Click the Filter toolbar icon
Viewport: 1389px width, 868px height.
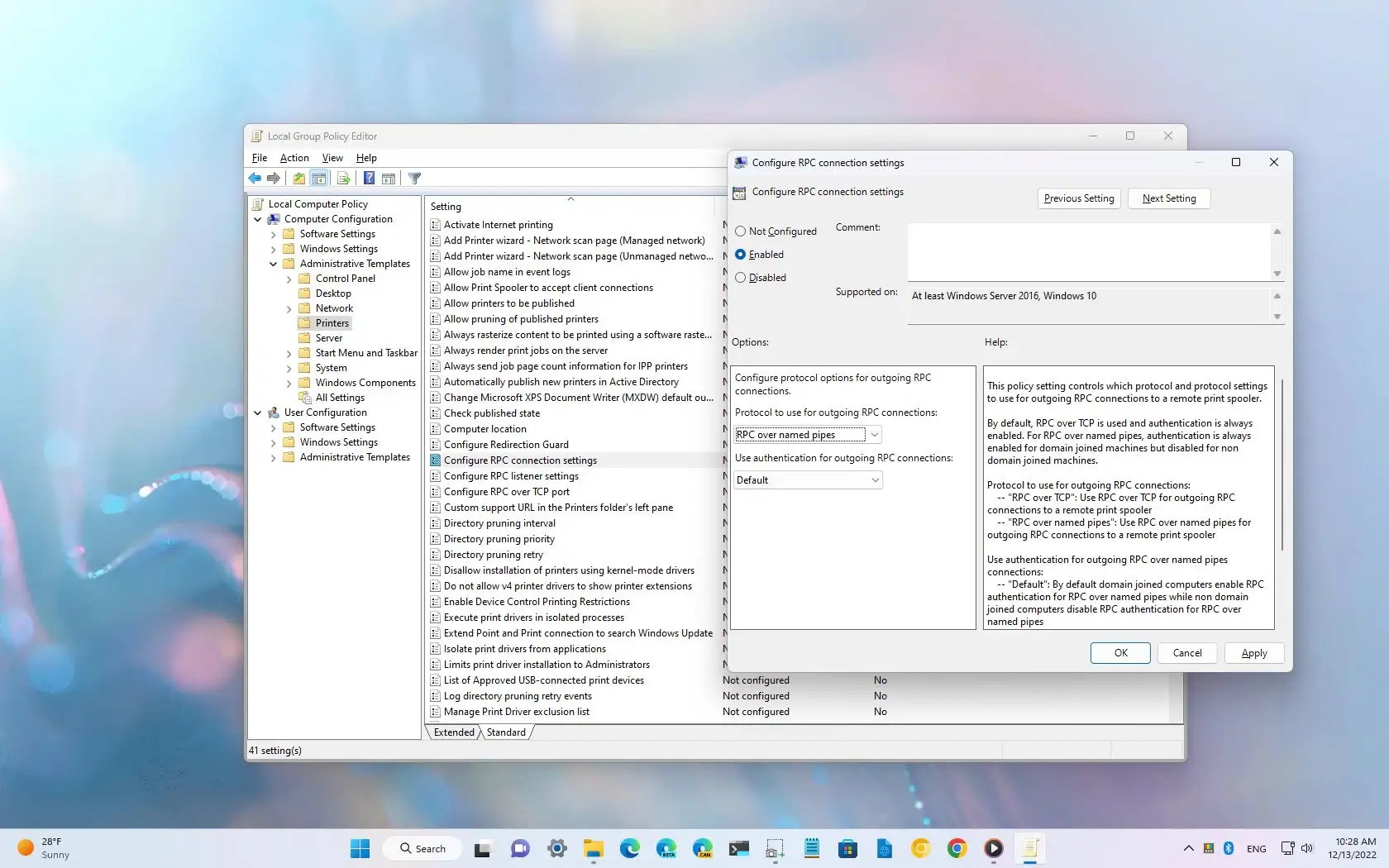414,179
